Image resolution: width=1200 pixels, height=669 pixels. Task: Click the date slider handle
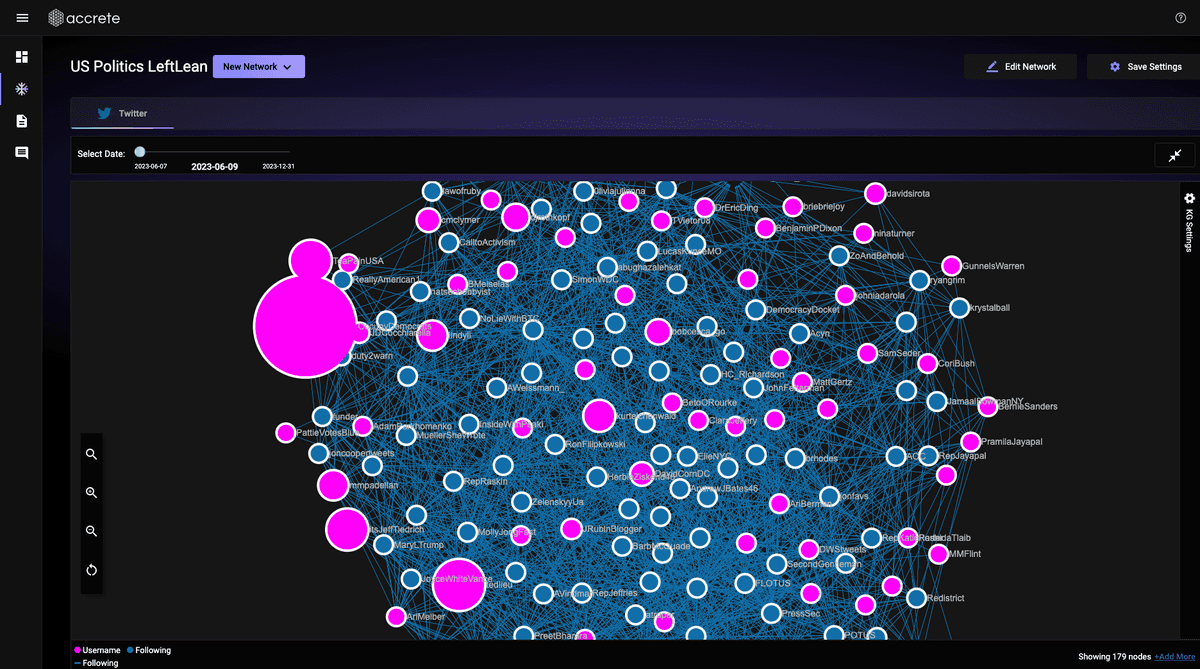[x=140, y=152]
